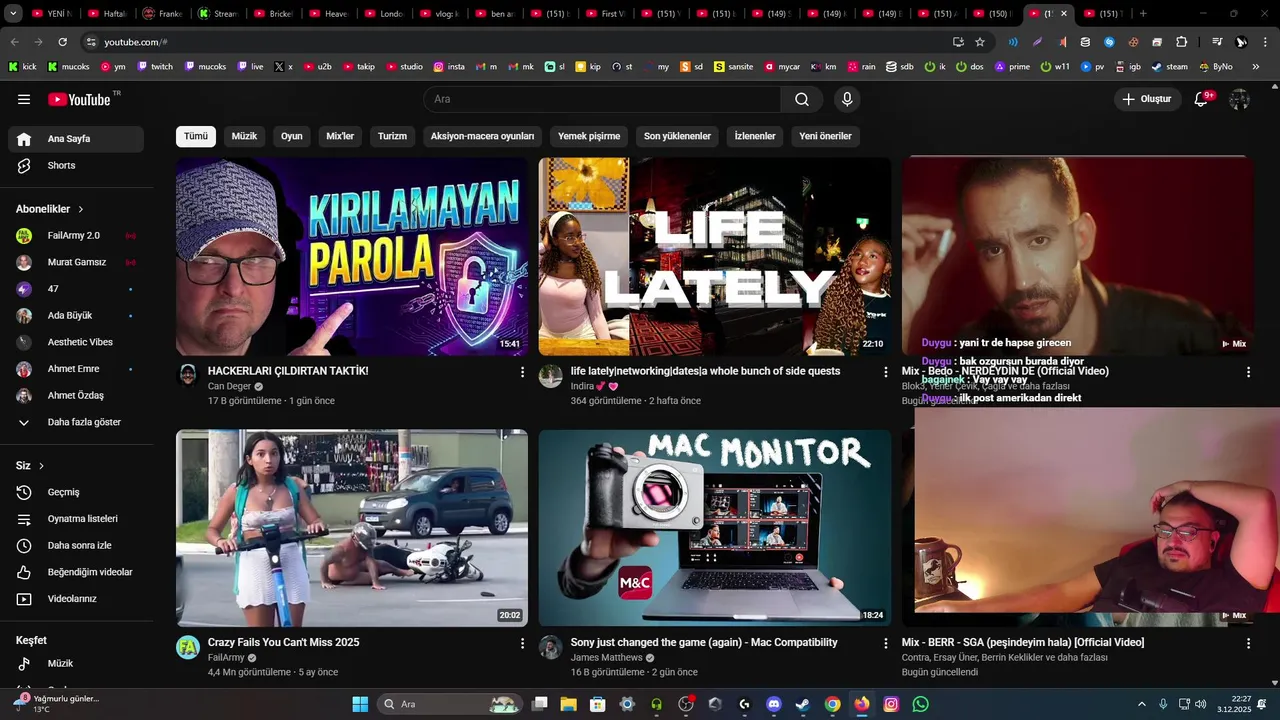Click the browser back arrow
1280x720 pixels.
(x=14, y=42)
